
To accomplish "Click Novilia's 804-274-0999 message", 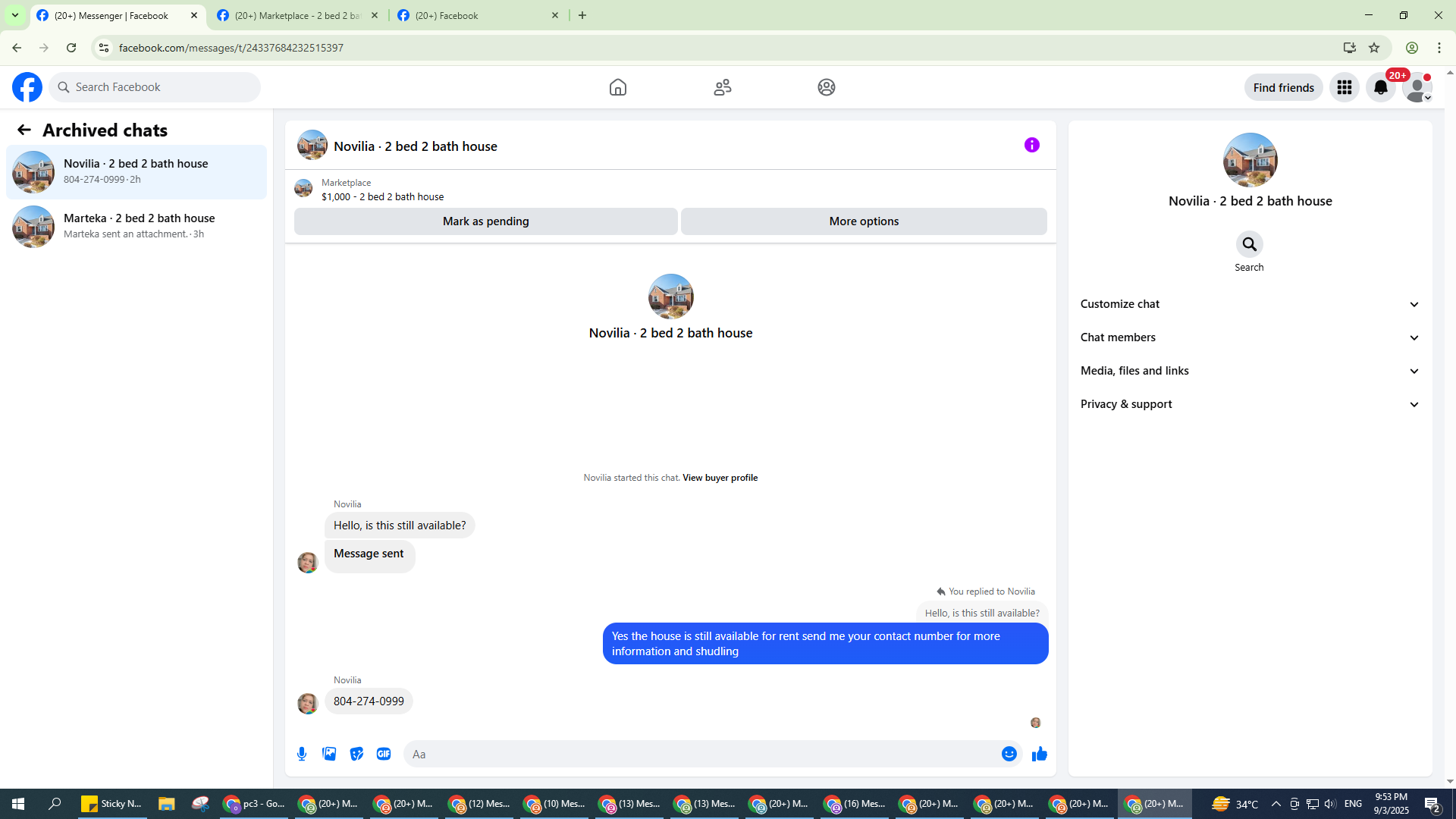I will [369, 701].
